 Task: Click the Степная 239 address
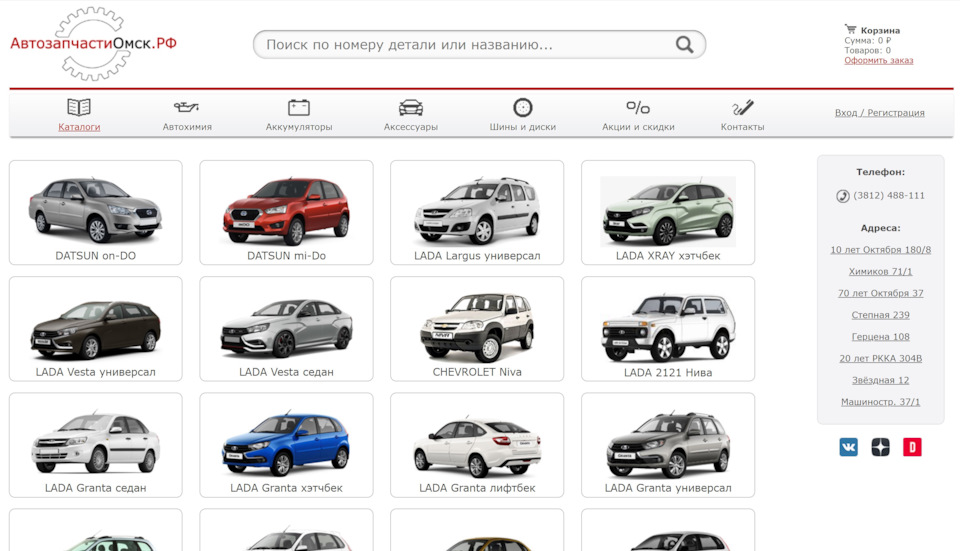880,315
